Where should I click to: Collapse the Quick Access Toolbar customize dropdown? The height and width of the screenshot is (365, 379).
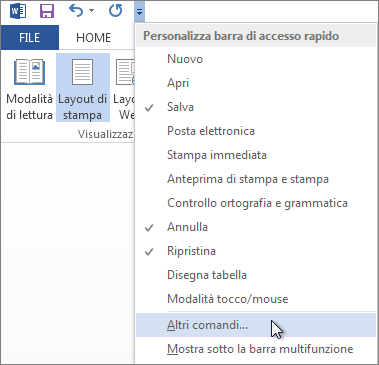139,12
